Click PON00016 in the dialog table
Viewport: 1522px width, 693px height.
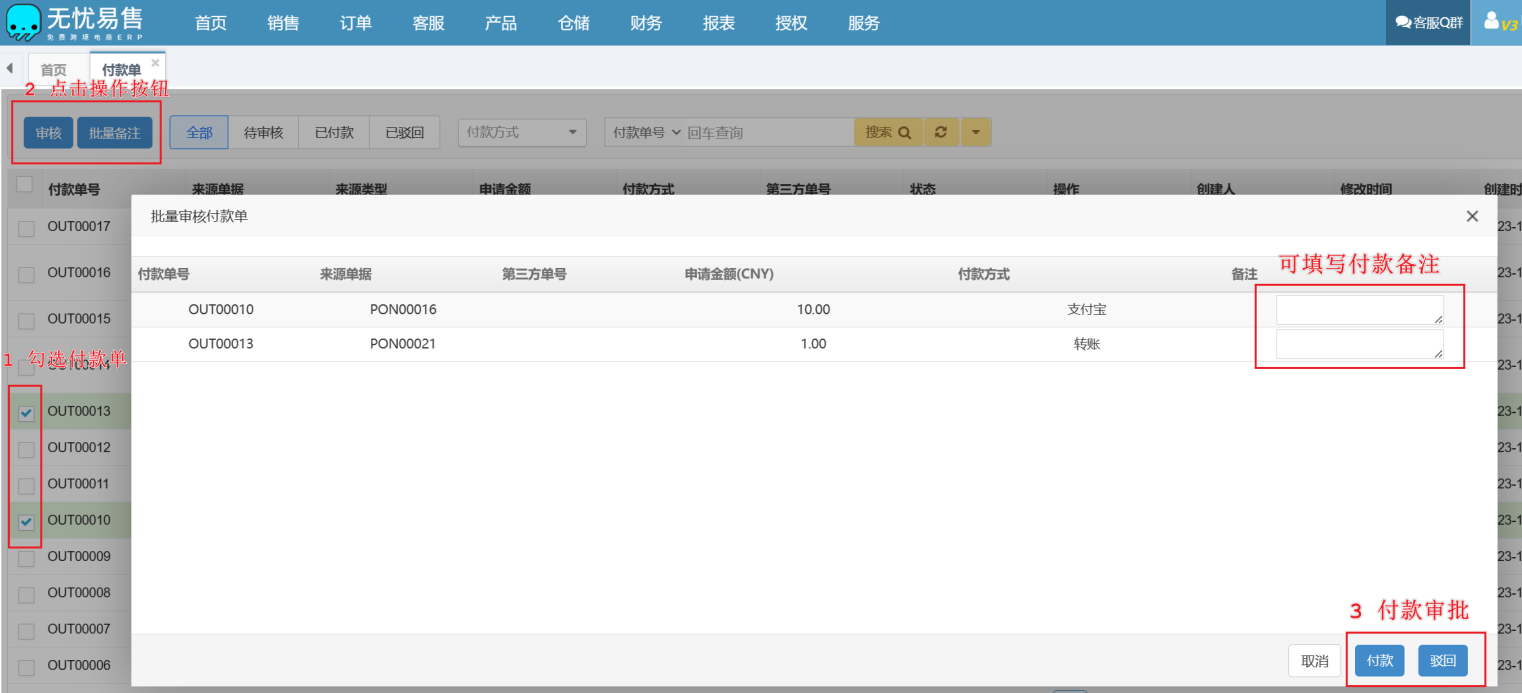pos(403,310)
